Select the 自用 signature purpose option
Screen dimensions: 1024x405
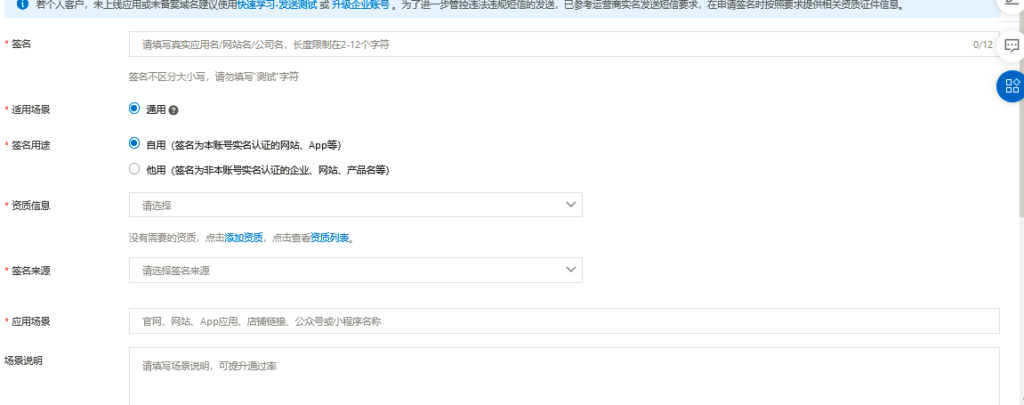click(x=135, y=144)
